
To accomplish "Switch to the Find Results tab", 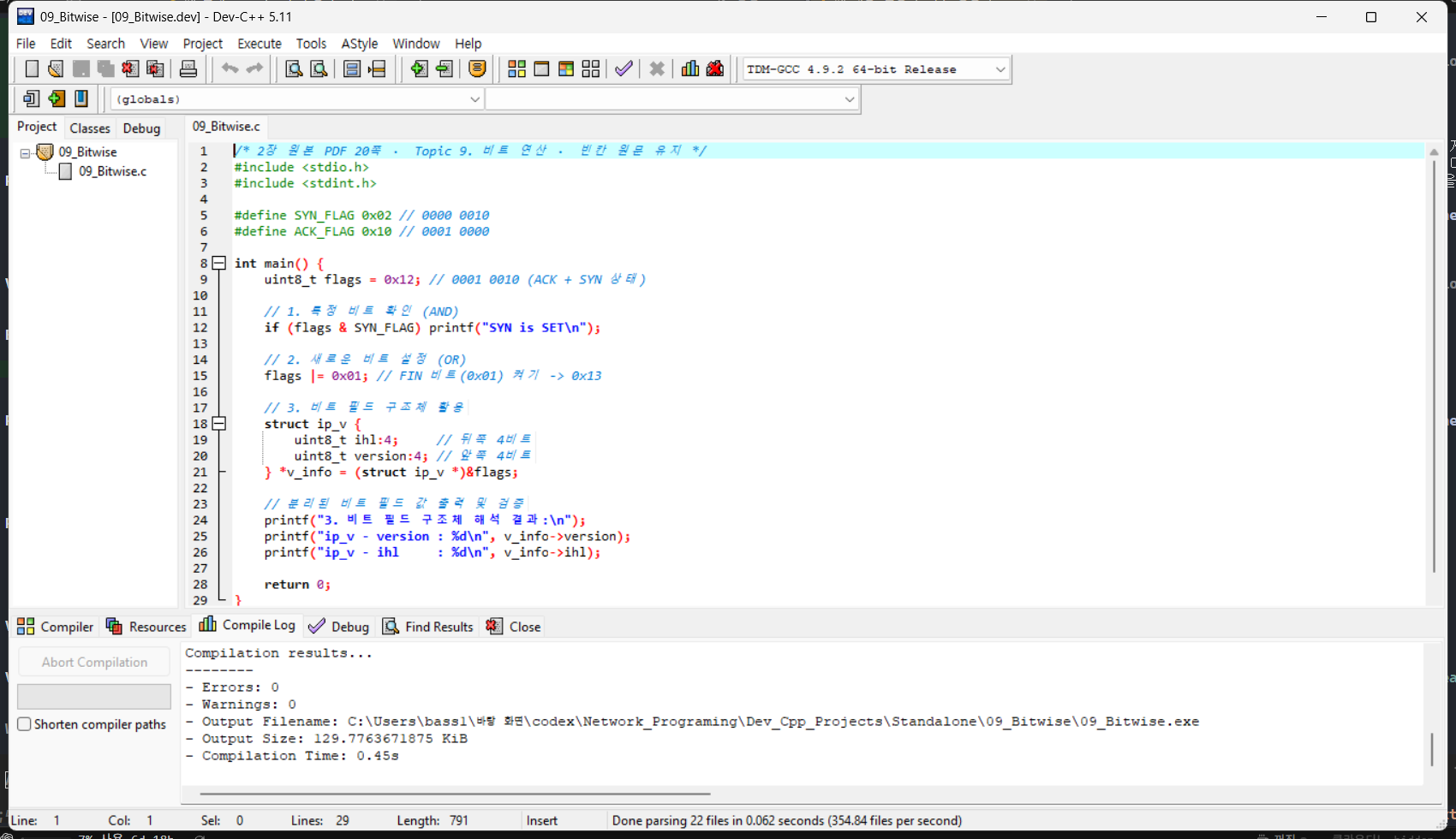I will click(428, 627).
